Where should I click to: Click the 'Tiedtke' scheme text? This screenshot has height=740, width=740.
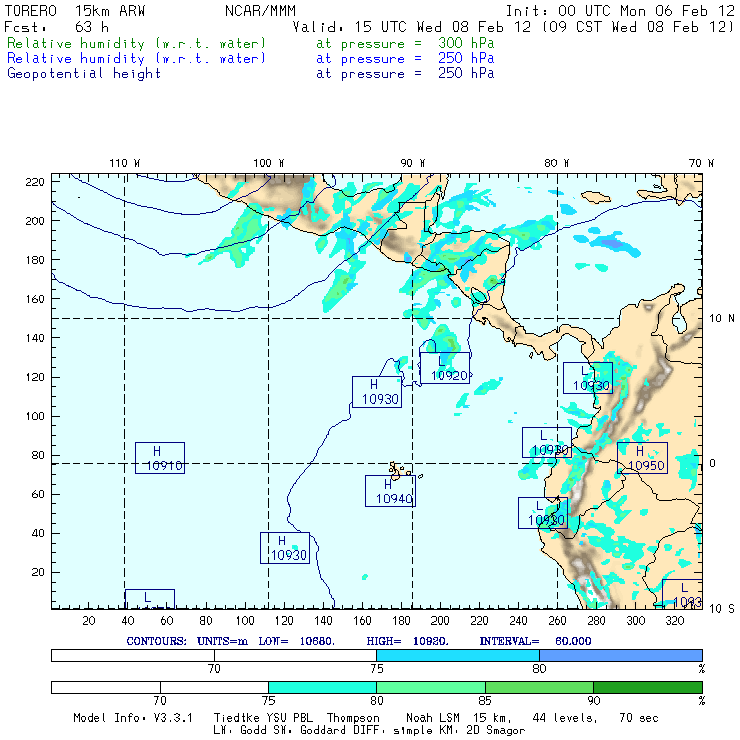pyautogui.click(x=236, y=718)
